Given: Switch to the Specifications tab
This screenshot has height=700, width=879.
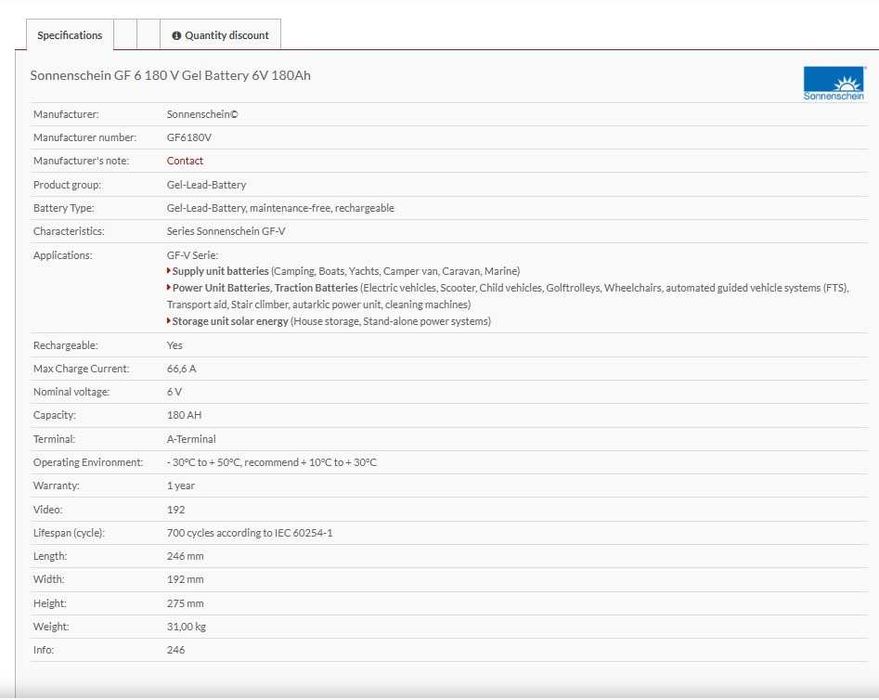Looking at the screenshot, I should pos(69,36).
